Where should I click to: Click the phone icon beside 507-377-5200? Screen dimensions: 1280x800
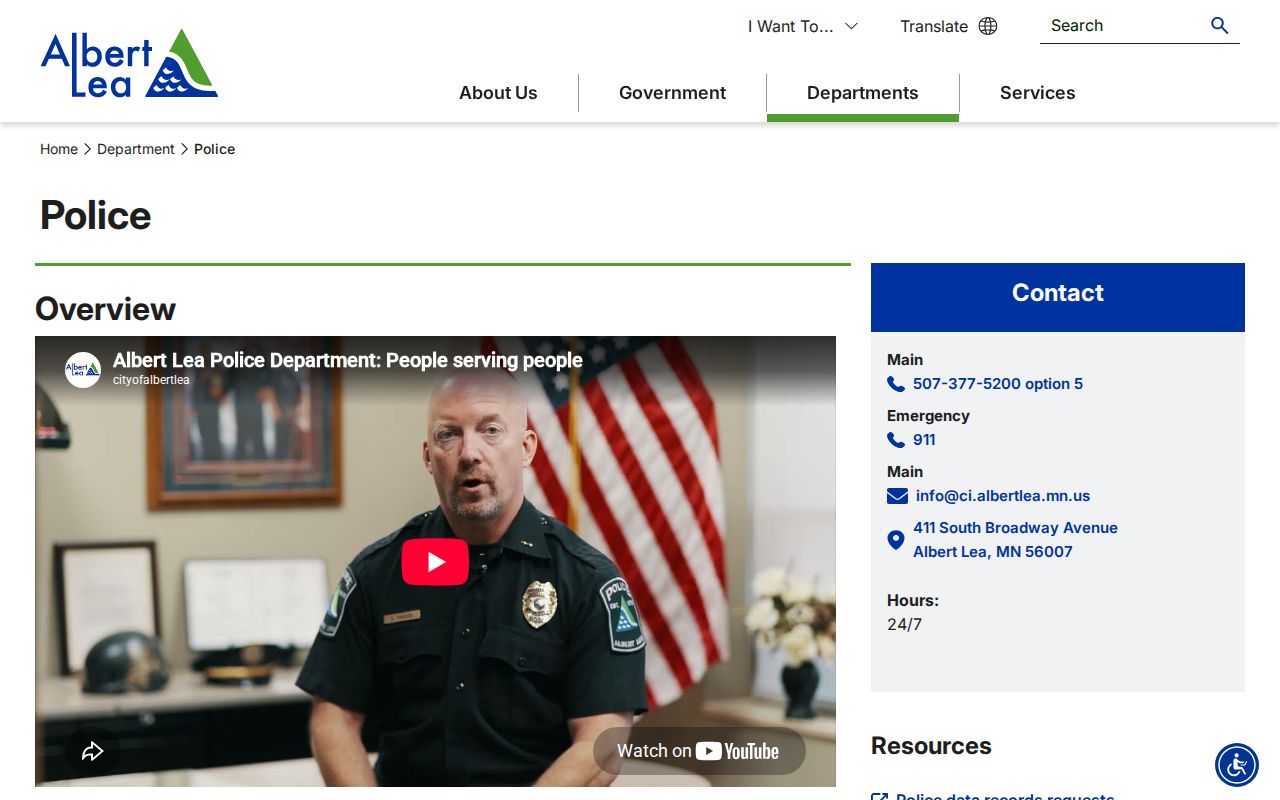(896, 384)
